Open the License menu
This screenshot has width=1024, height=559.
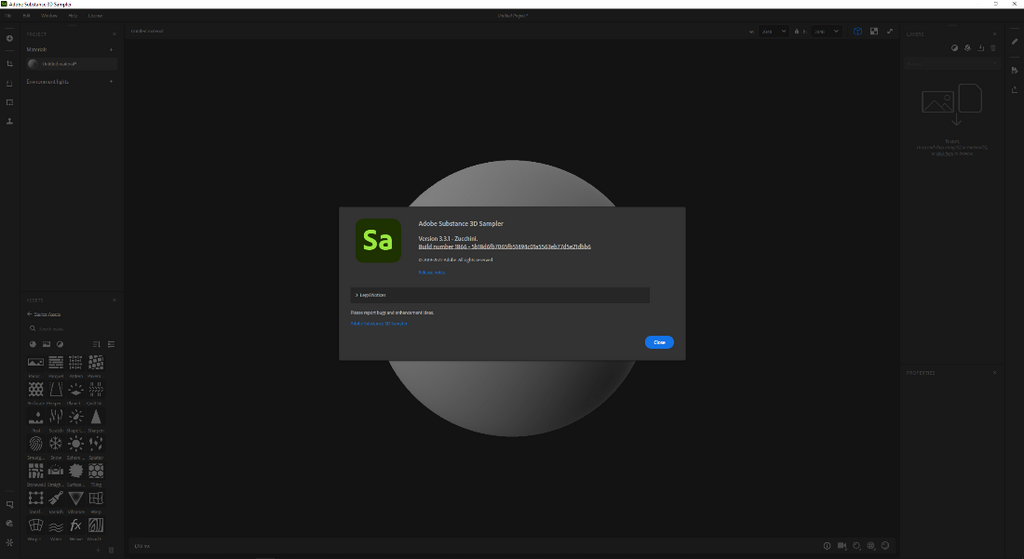95,16
